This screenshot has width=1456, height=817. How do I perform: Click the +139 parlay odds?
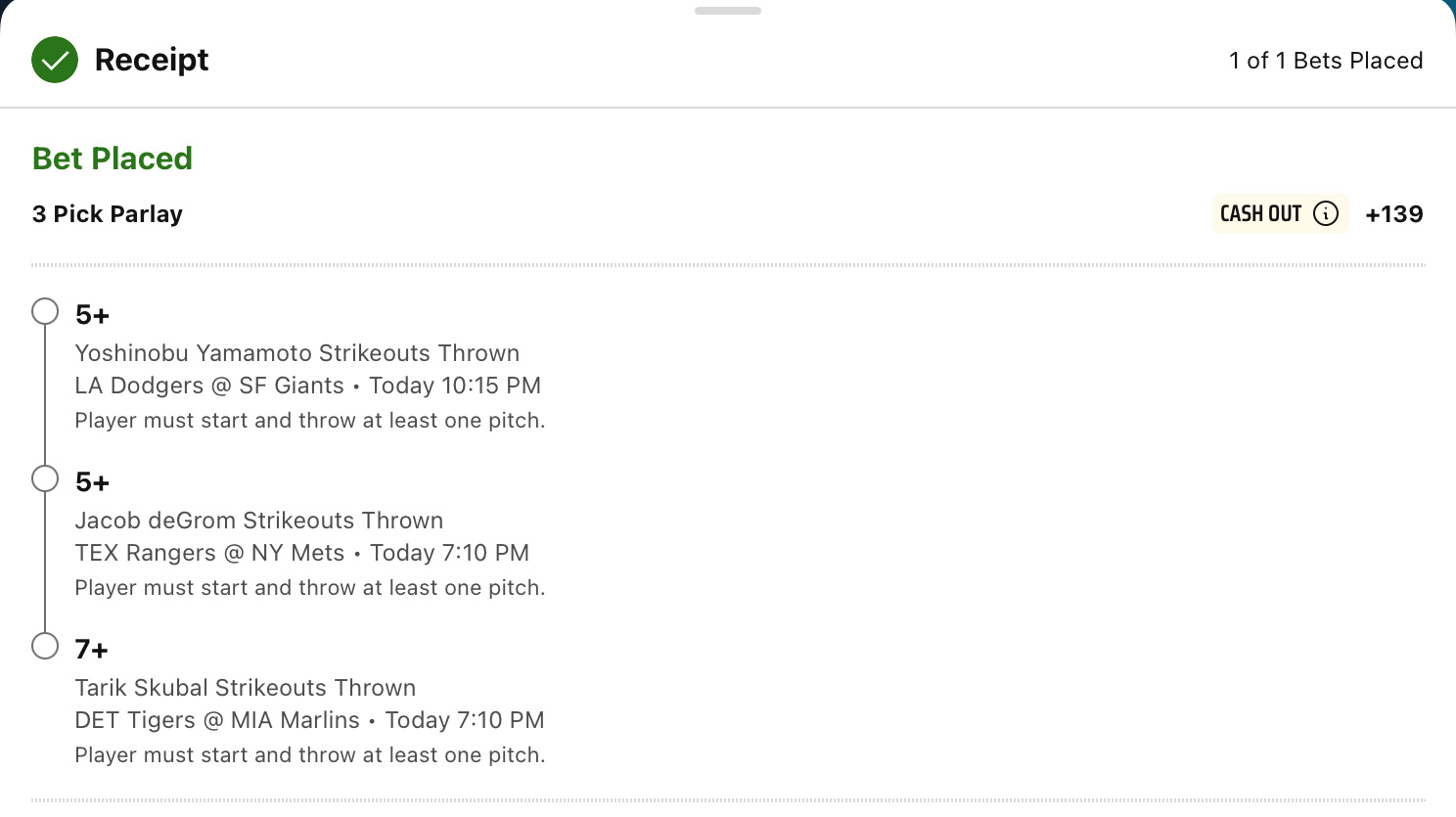1394,214
